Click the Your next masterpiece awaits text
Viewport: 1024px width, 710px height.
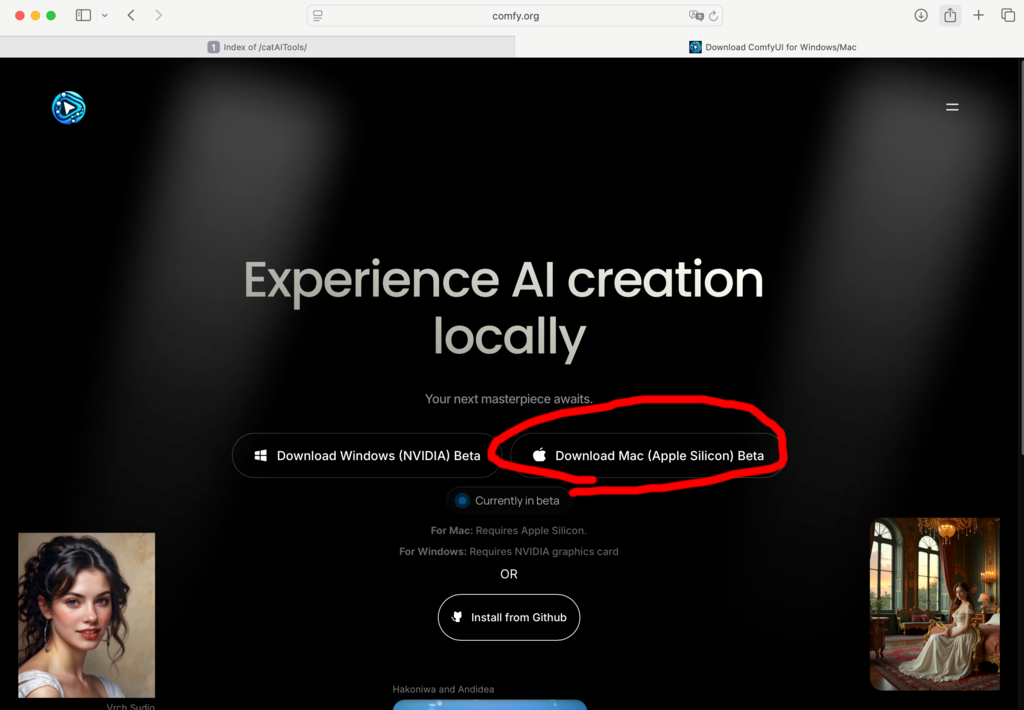(509, 399)
